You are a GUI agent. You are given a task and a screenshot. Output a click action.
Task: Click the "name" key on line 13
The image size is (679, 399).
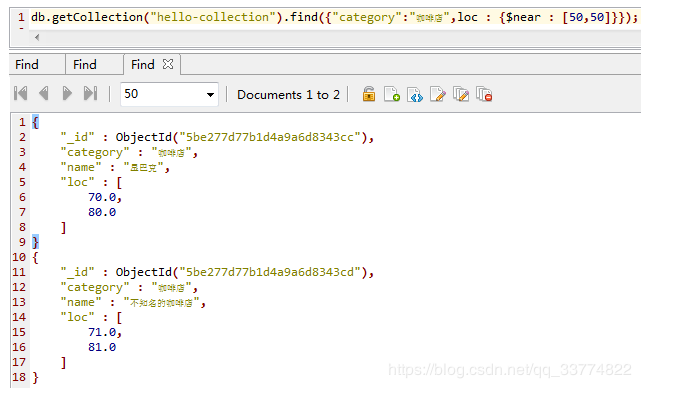81,302
